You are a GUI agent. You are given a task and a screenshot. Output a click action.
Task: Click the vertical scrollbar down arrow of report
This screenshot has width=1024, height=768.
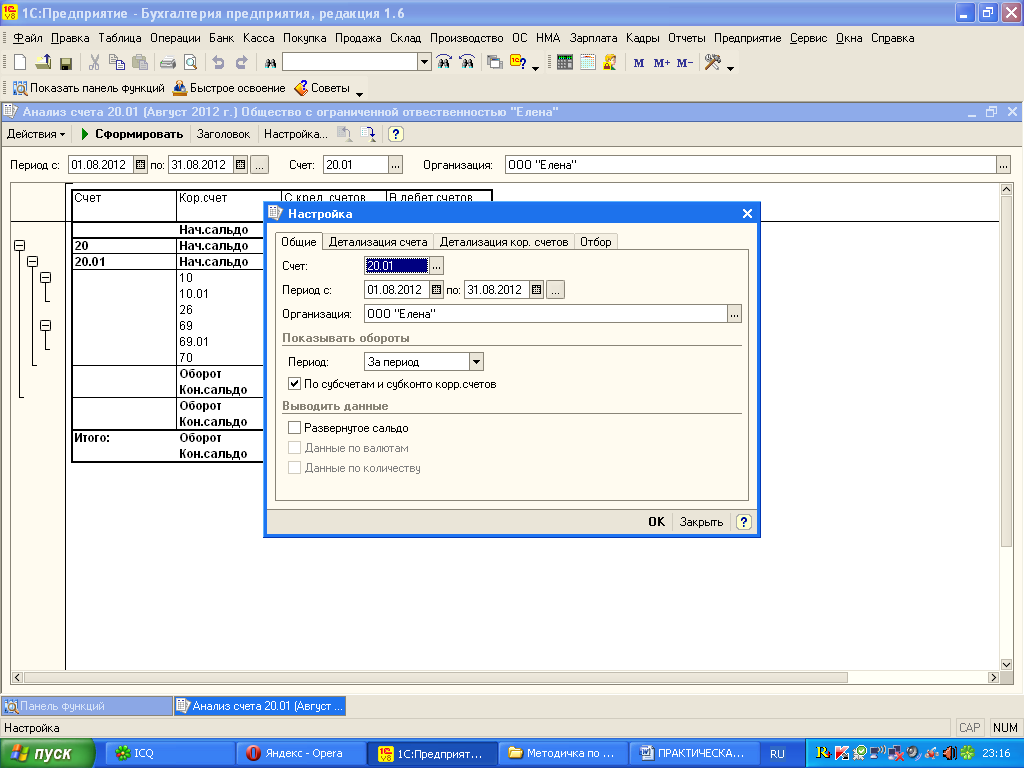(x=1006, y=664)
